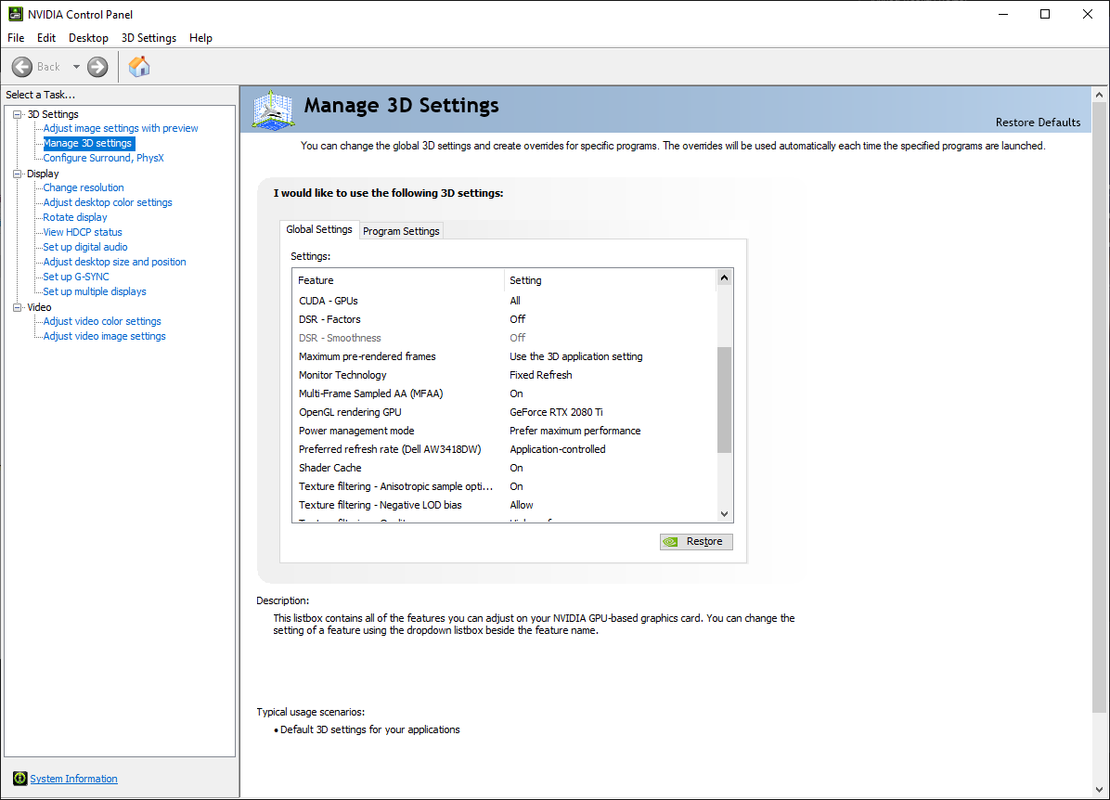Screen dimensions: 1110x800
Task: Open the Desktop menu
Action: [88, 38]
